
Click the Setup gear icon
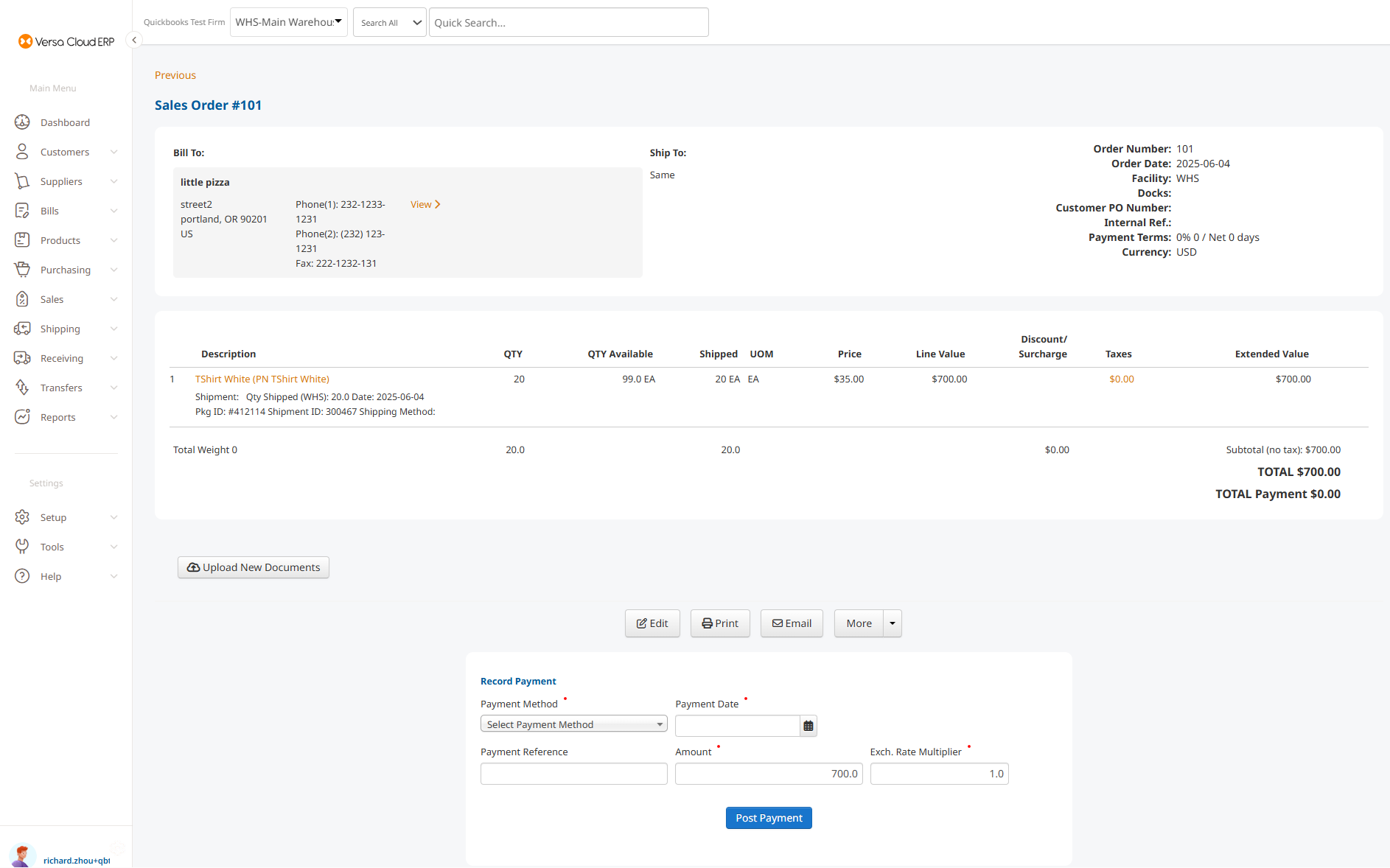[x=22, y=517]
